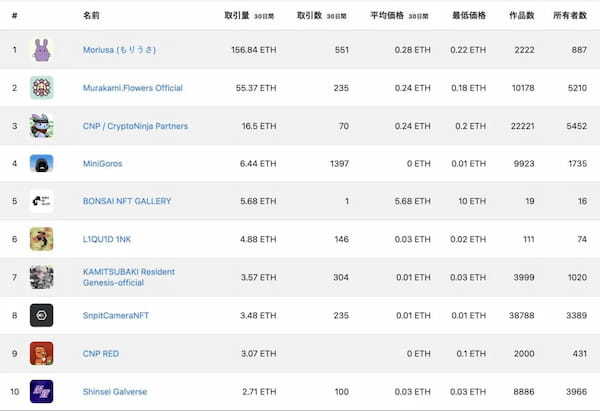Select the 431 owners count
The height and width of the screenshot is (411, 600).
[x=580, y=354]
